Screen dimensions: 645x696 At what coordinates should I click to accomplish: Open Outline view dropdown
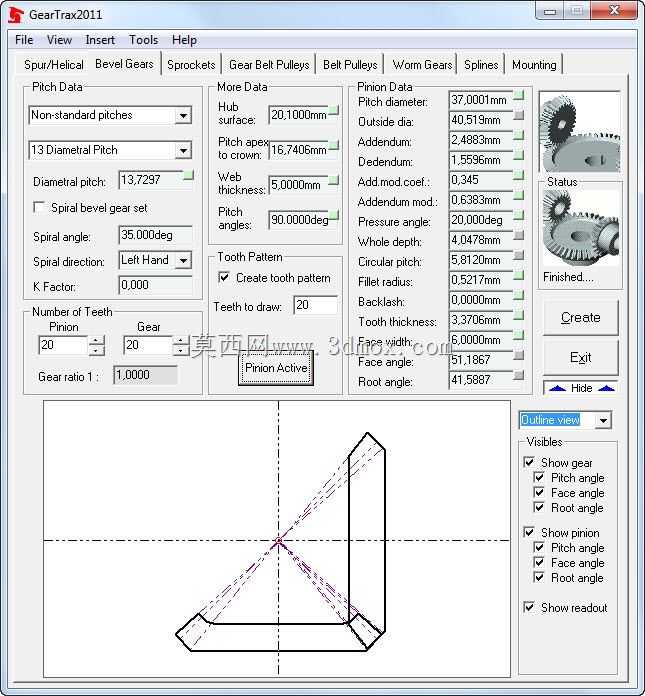click(603, 420)
